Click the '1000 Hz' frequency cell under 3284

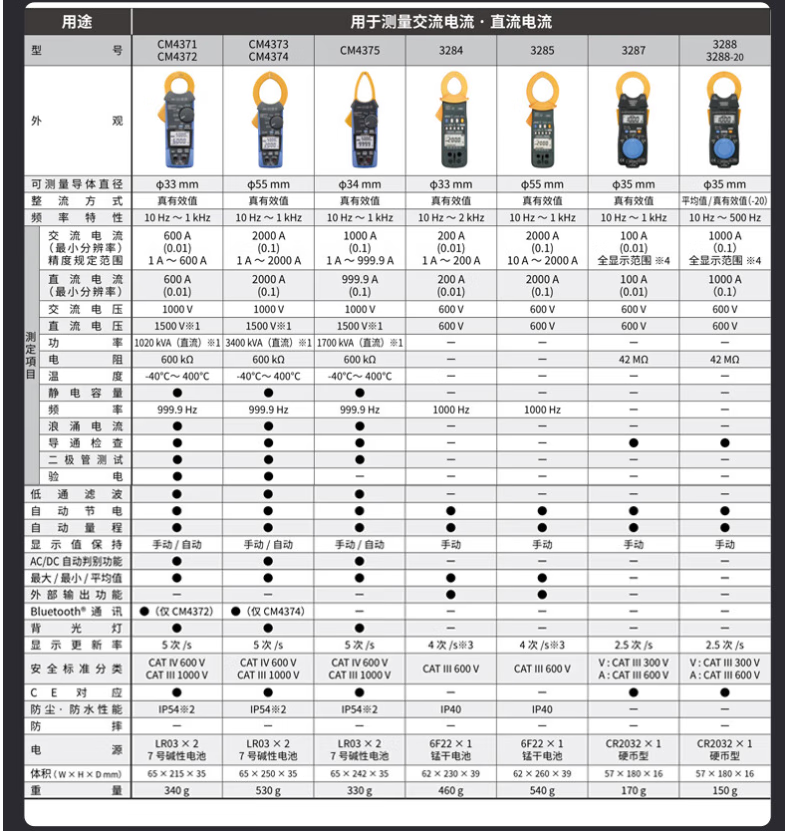click(x=451, y=410)
